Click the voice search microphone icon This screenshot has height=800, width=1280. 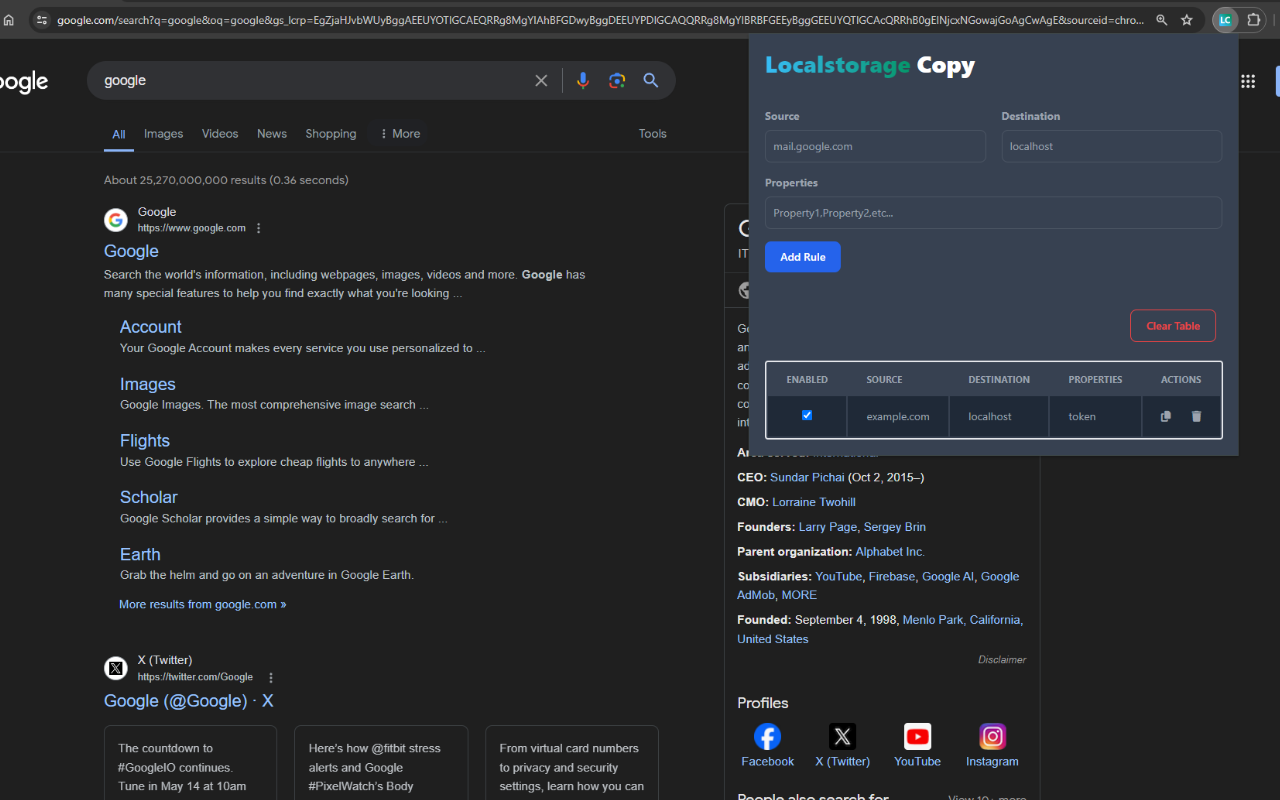tap(583, 80)
